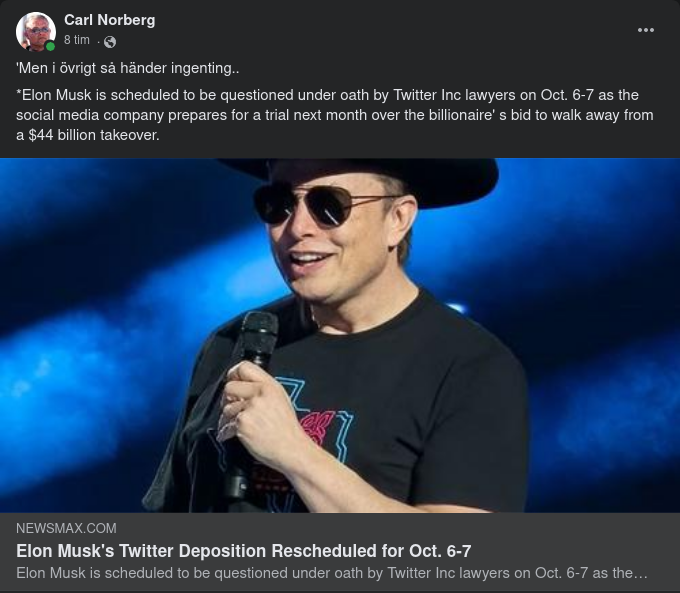
Task: Click the "$44 billion takeover" text in post
Action: click(94, 135)
